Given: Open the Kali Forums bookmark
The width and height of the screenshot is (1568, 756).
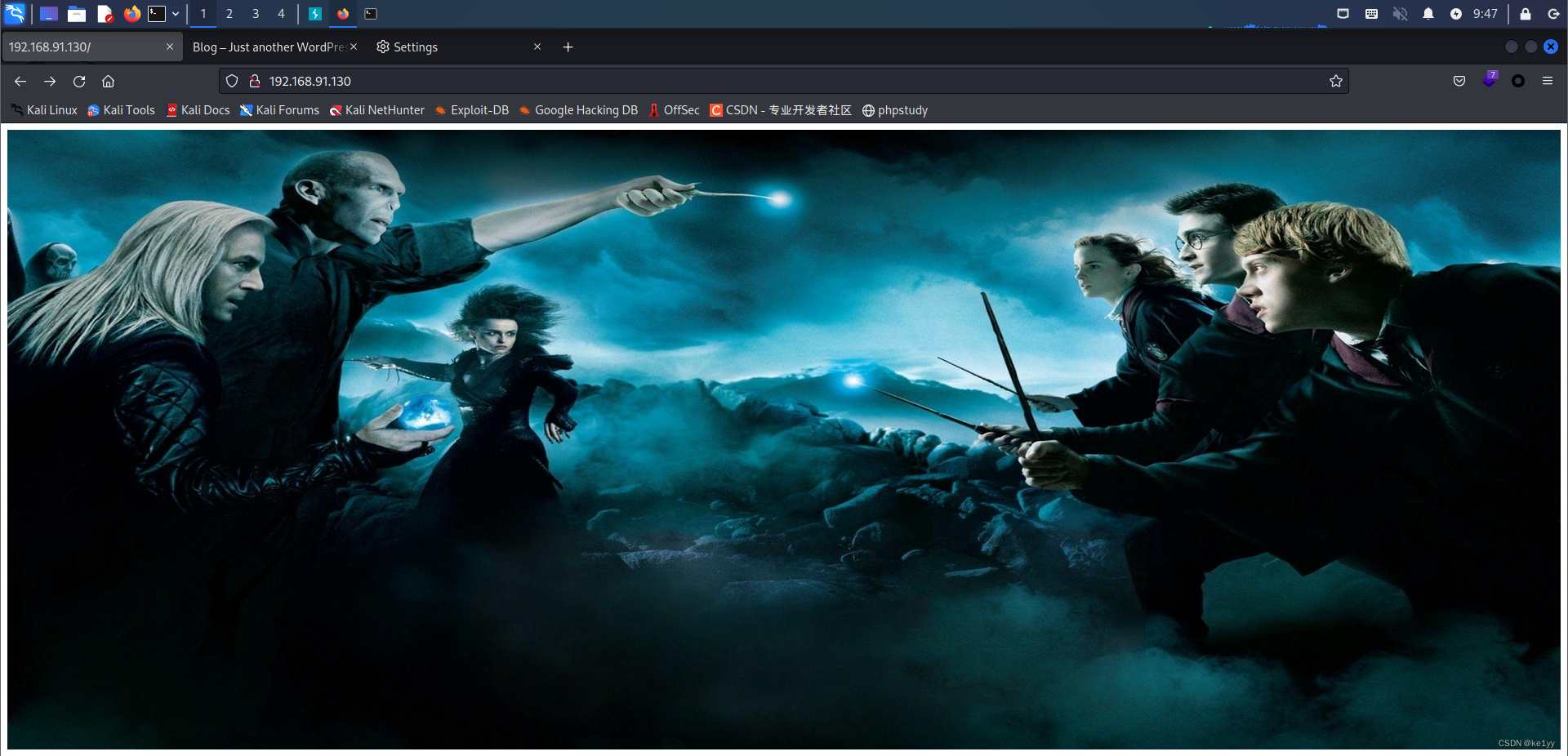Looking at the screenshot, I should pyautogui.click(x=279, y=110).
